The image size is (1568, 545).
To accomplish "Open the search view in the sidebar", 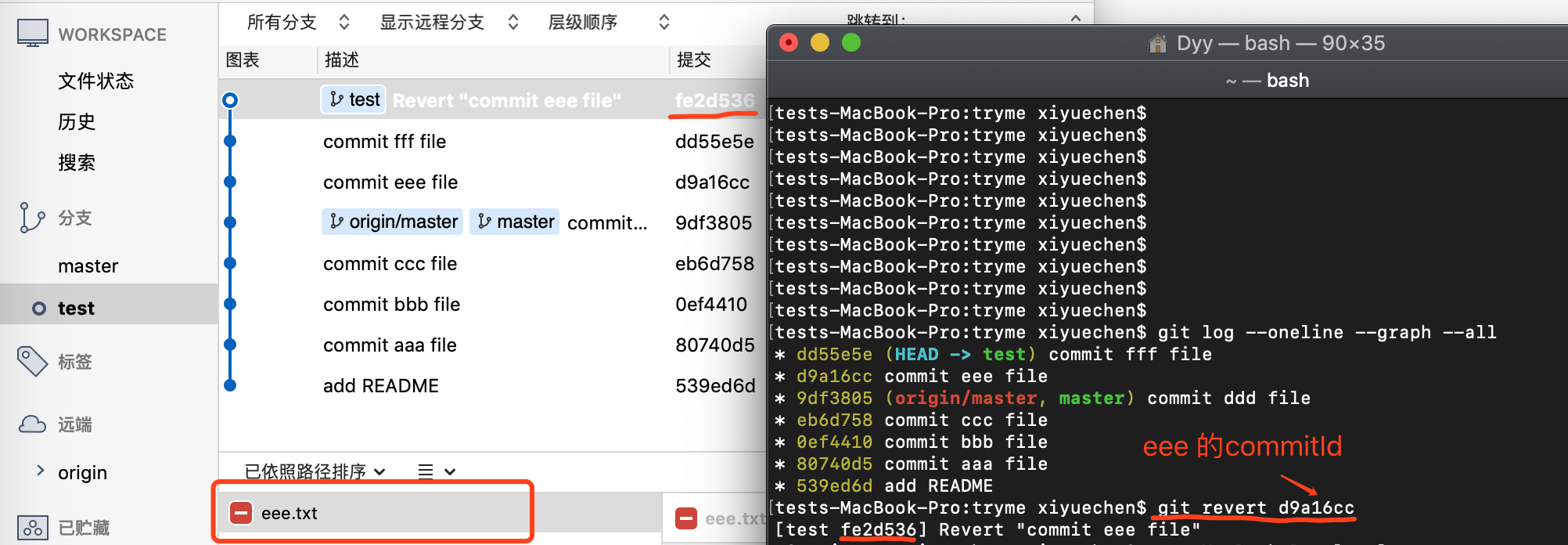I will click(77, 162).
